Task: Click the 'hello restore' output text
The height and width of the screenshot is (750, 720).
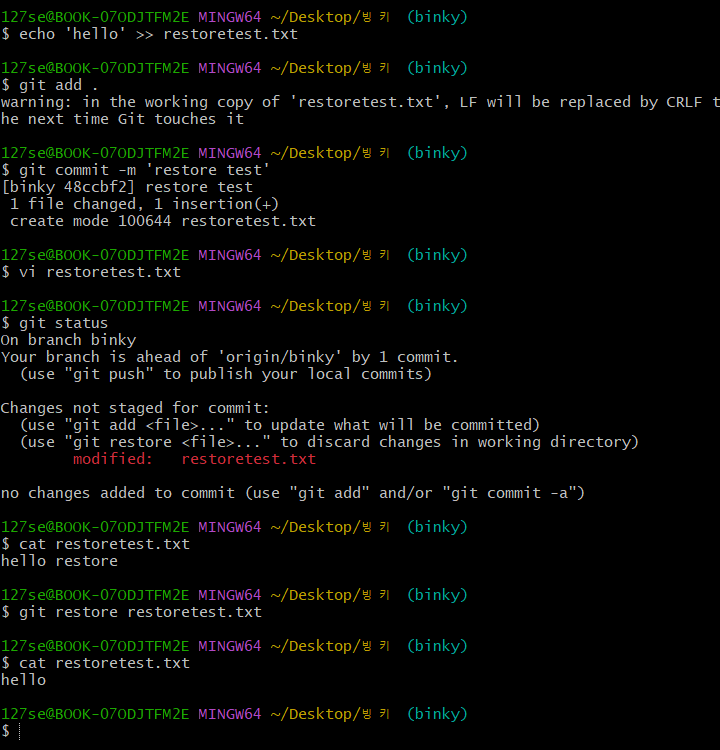Action: click(x=59, y=561)
